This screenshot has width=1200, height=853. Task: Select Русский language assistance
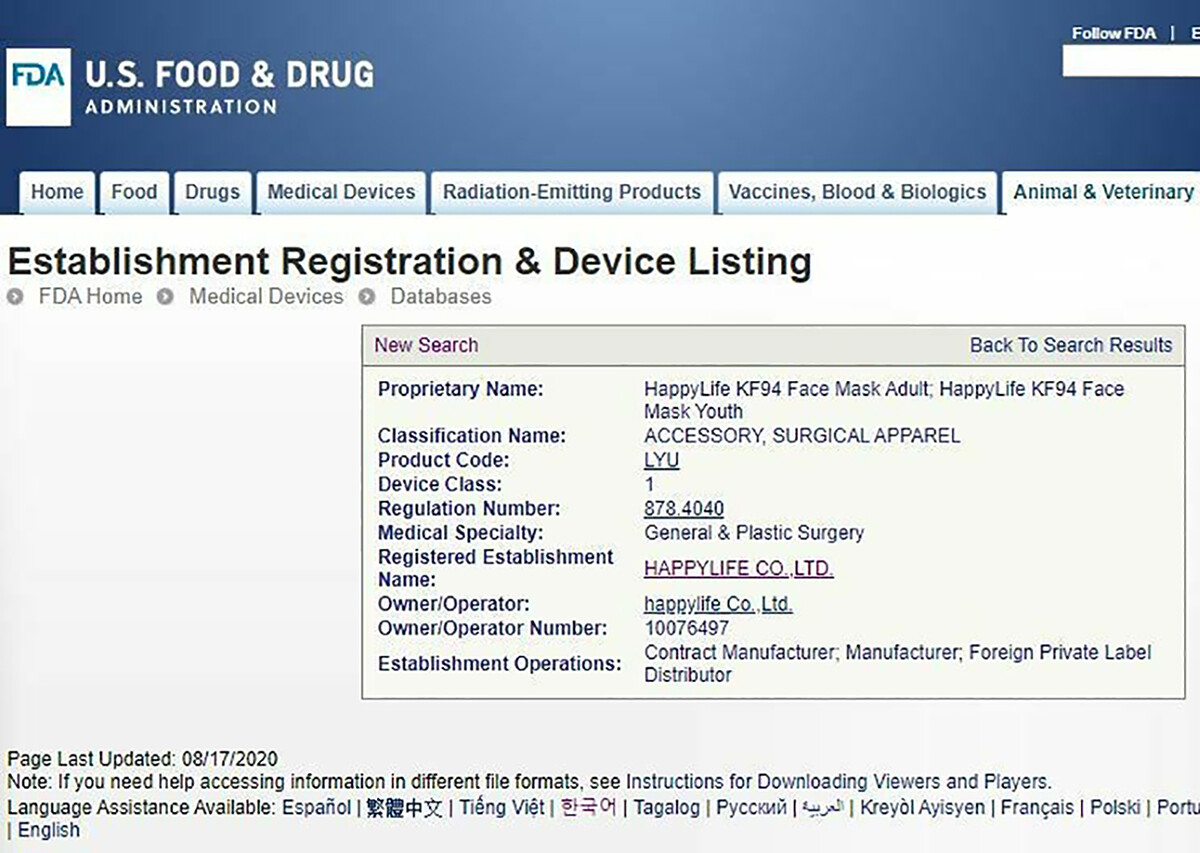pyautogui.click(x=752, y=808)
